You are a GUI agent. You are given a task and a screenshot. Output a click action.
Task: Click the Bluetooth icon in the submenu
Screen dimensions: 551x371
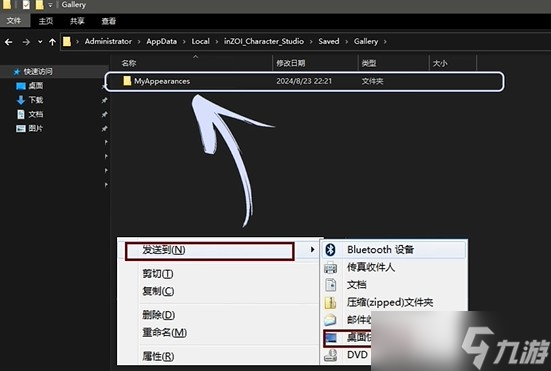(330, 249)
